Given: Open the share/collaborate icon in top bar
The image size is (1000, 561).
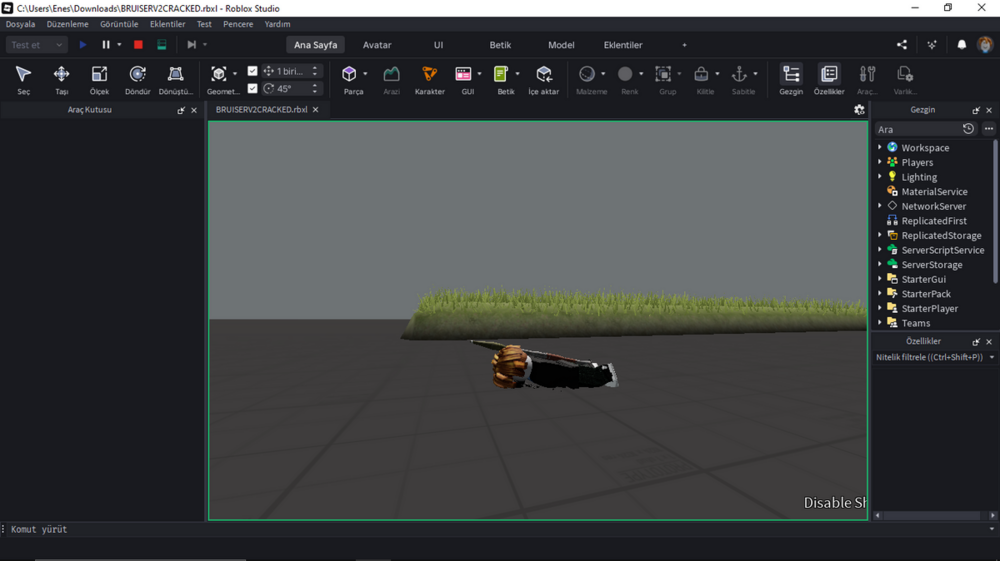Looking at the screenshot, I should [902, 45].
